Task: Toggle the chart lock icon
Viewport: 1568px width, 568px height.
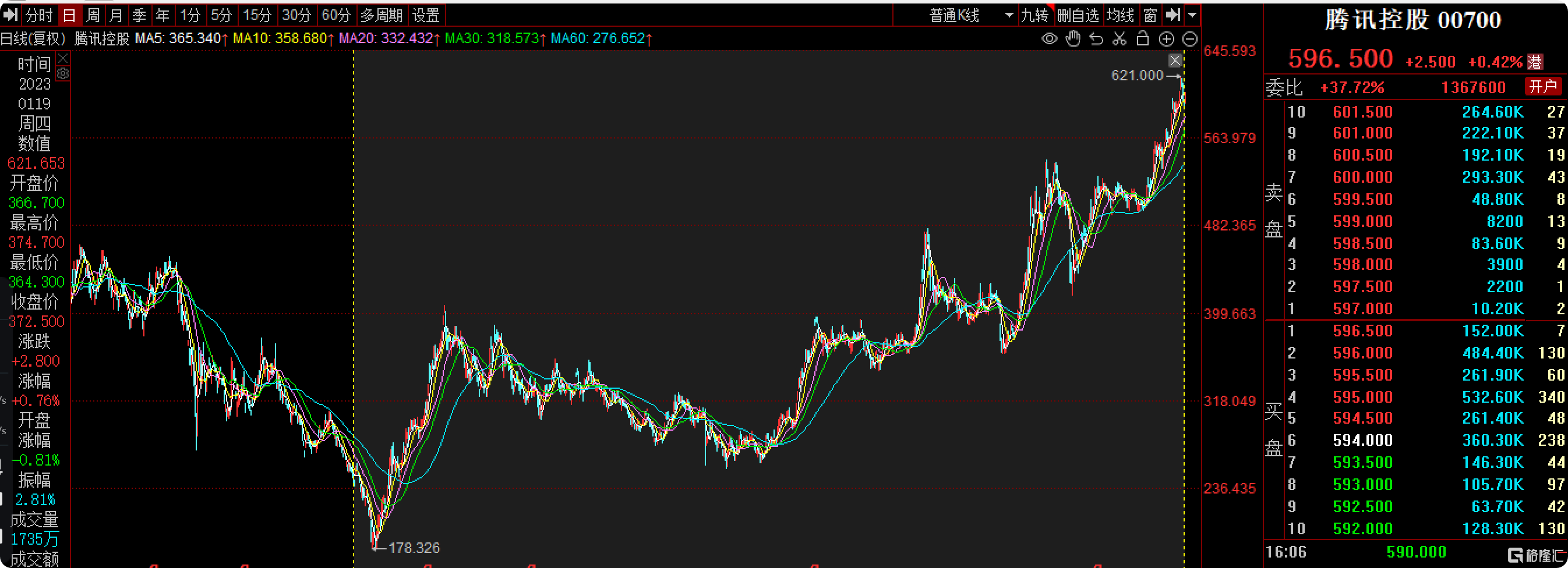Action: pyautogui.click(x=1143, y=39)
